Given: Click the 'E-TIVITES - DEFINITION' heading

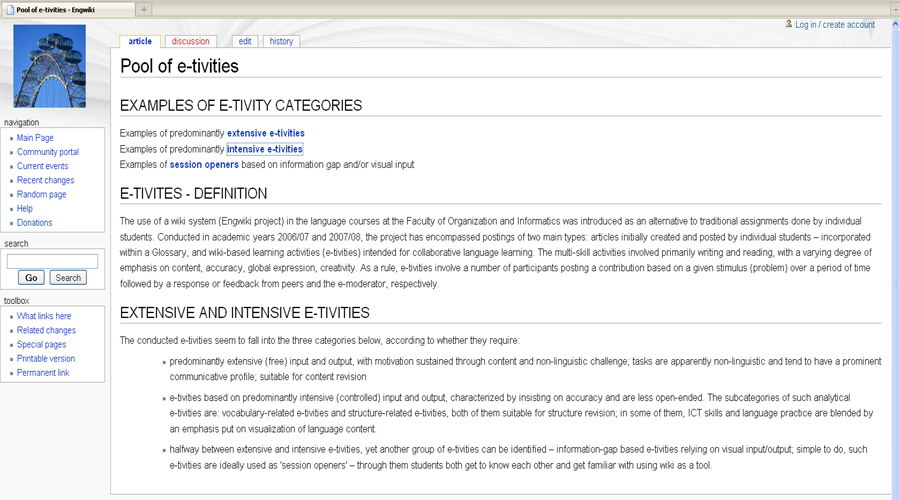Looking at the screenshot, I should pos(193,193).
